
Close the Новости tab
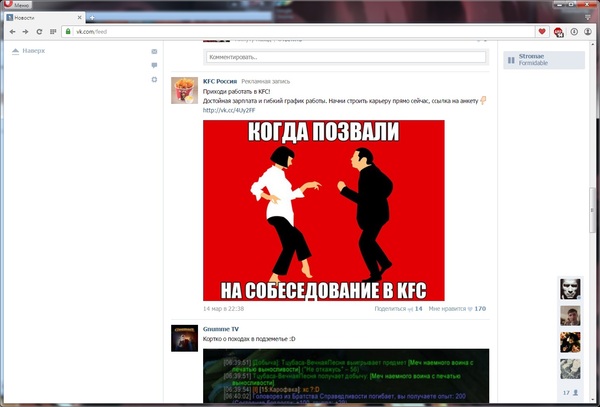(x=80, y=18)
